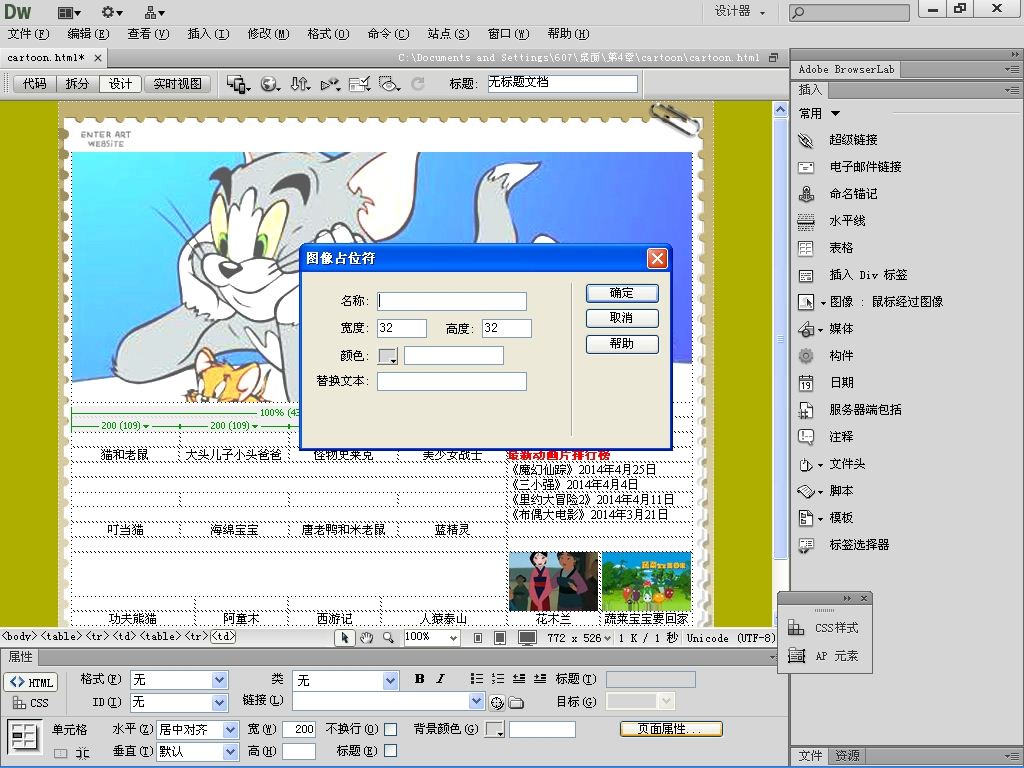Select the Zoom magnifier tool in status bar
Screen dimensions: 1024x768
(388, 638)
